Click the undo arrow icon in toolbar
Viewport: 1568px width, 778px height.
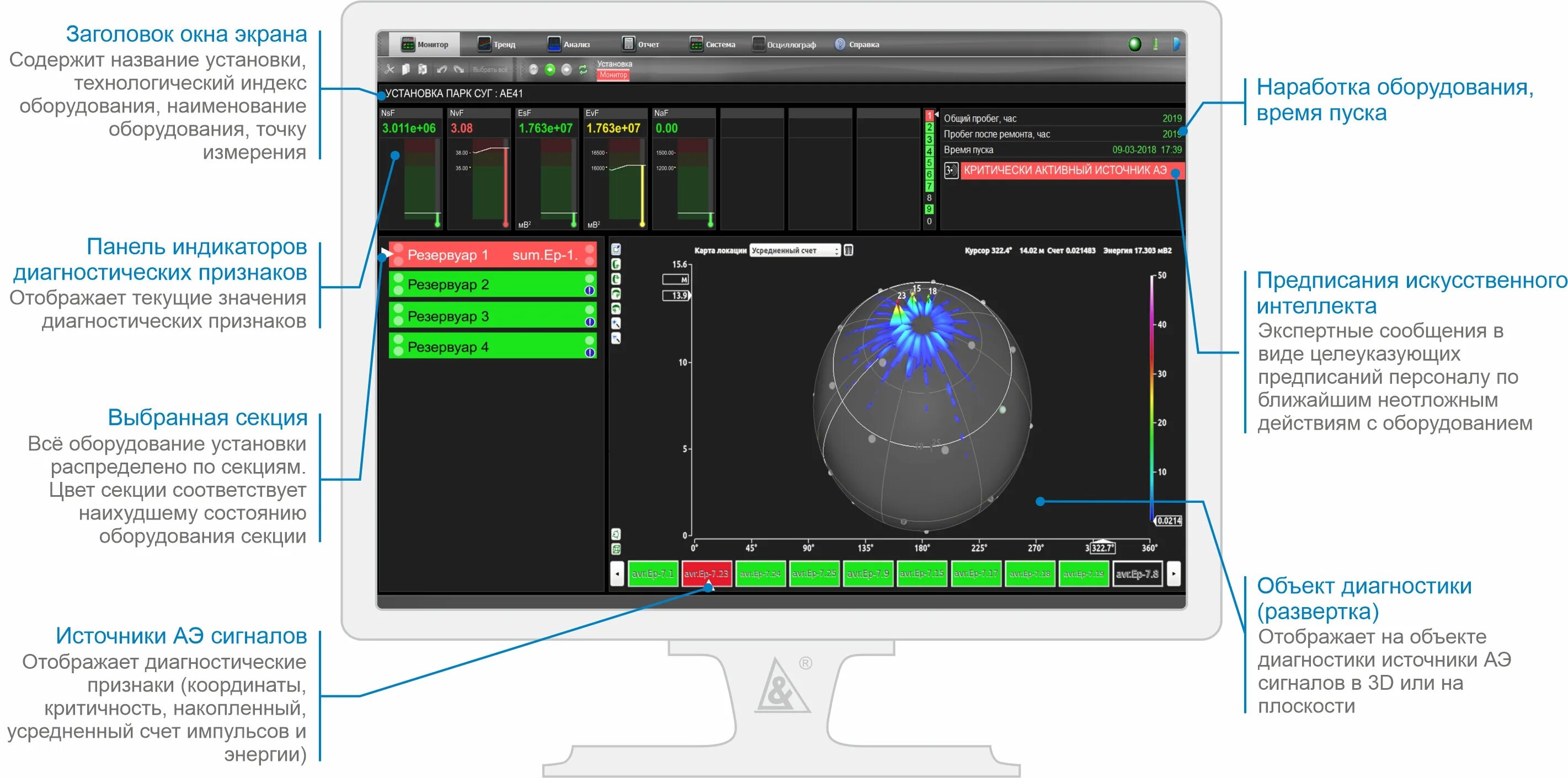coord(442,69)
